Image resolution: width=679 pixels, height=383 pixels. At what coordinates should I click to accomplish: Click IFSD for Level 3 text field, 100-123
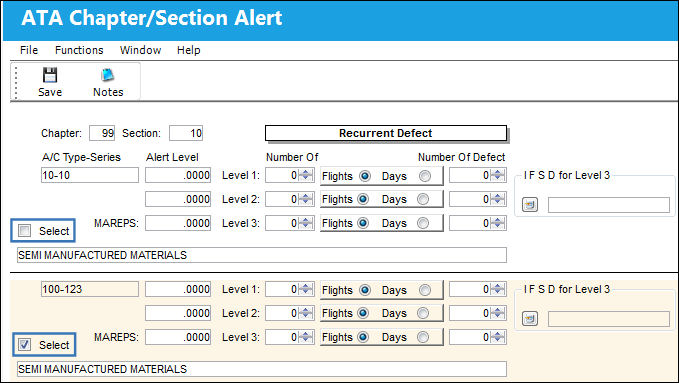pos(609,319)
